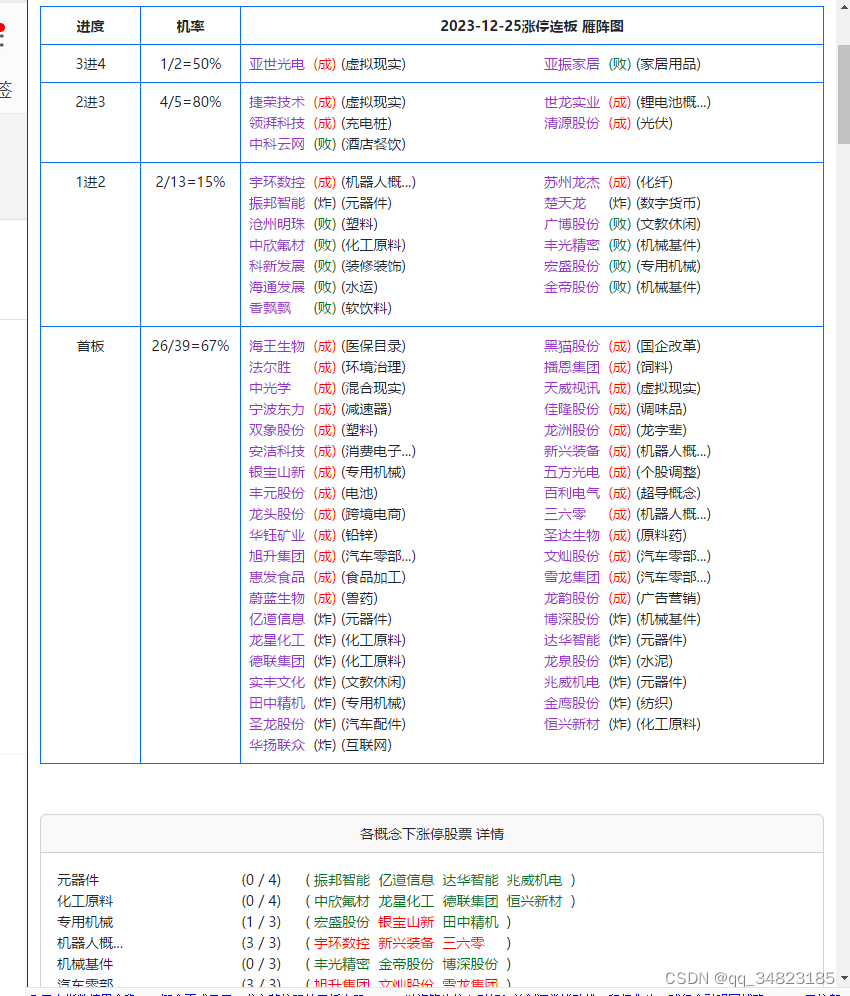The width and height of the screenshot is (850, 996).
Task: Open the 龙泉股份 stock link
Action: pos(571,661)
